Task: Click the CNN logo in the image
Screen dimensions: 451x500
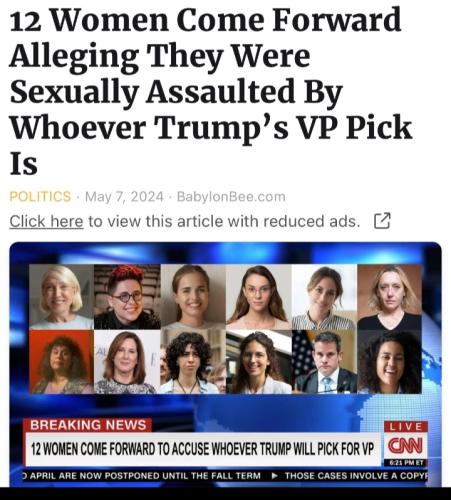Action: (405, 446)
